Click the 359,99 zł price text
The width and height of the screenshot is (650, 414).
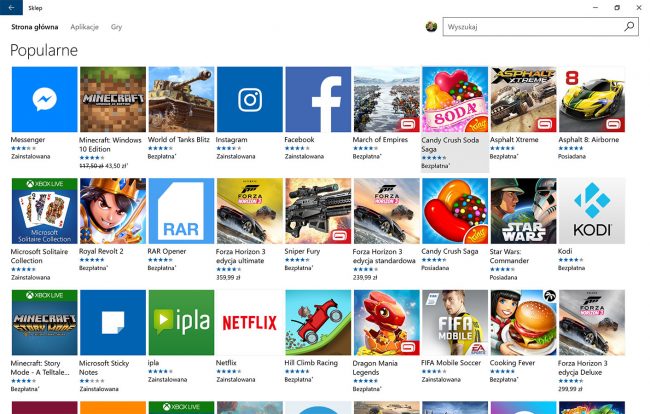tap(228, 277)
